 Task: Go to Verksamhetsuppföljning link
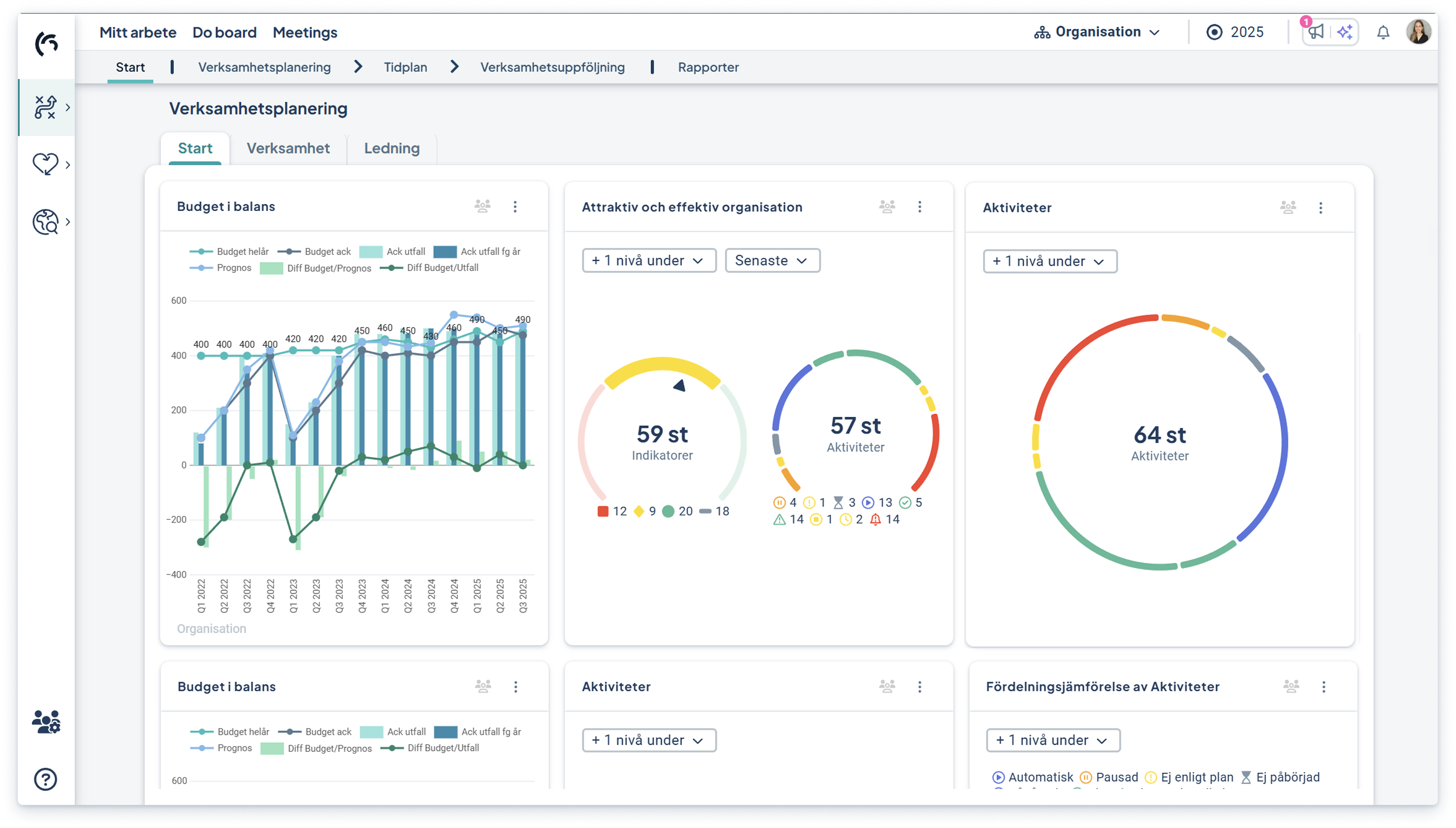pyautogui.click(x=552, y=67)
